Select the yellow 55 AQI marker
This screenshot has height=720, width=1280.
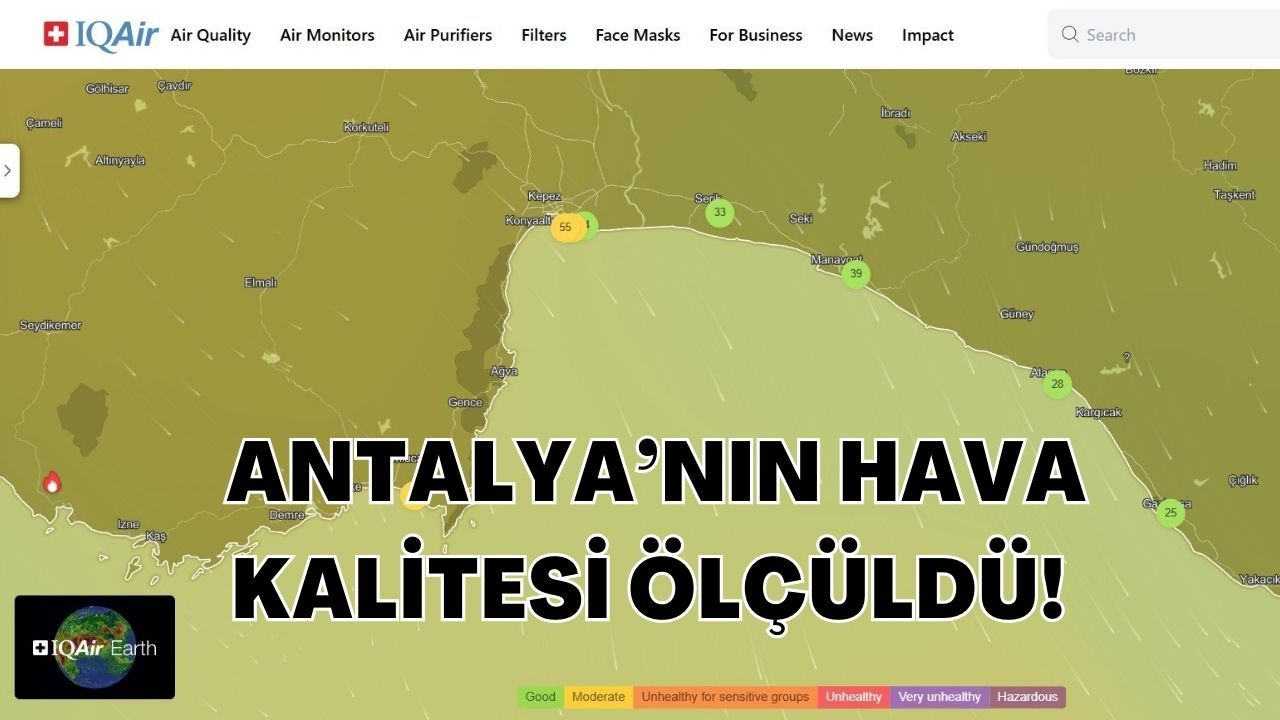(565, 227)
